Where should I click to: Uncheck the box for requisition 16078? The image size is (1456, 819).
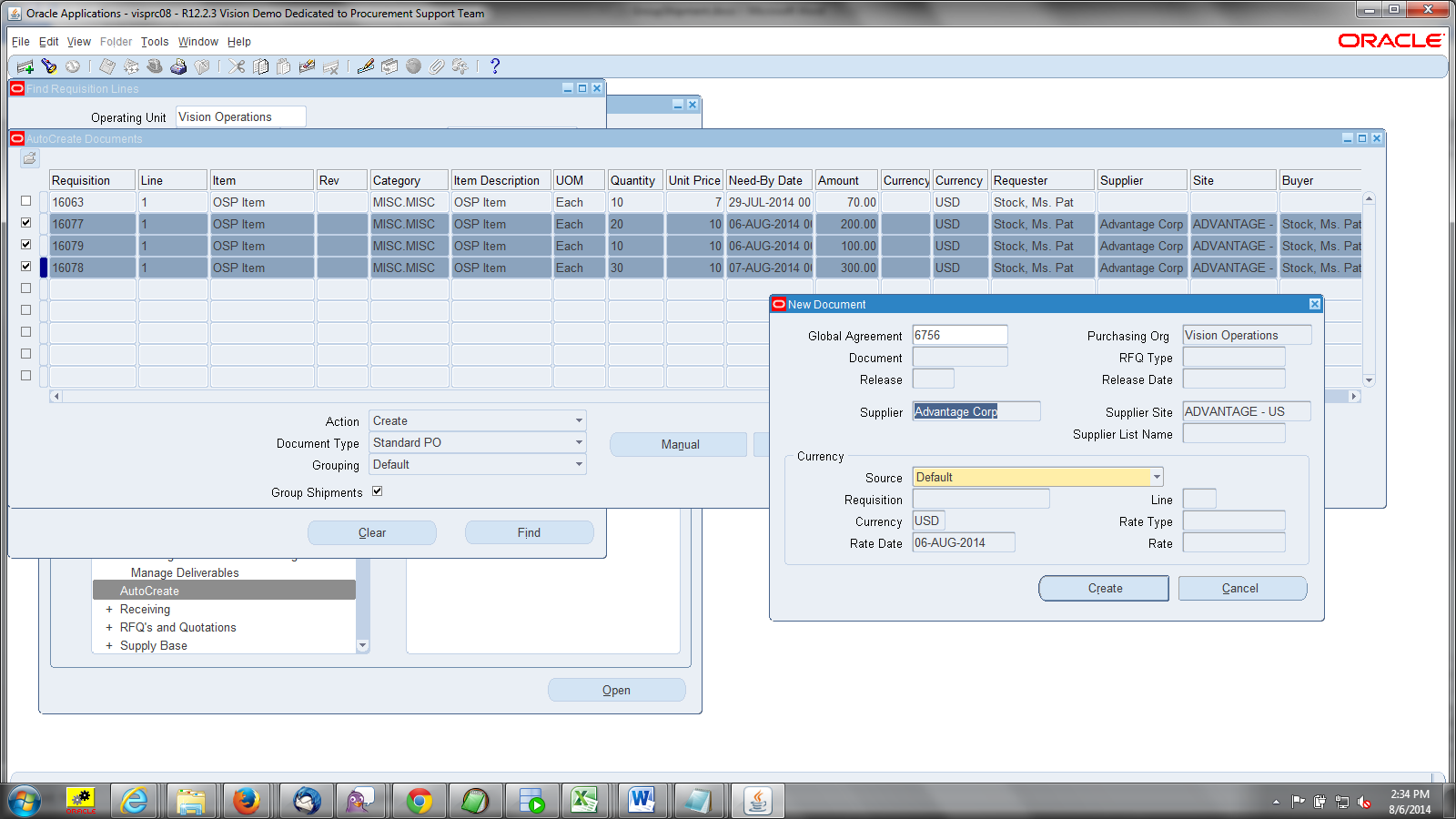[25, 267]
